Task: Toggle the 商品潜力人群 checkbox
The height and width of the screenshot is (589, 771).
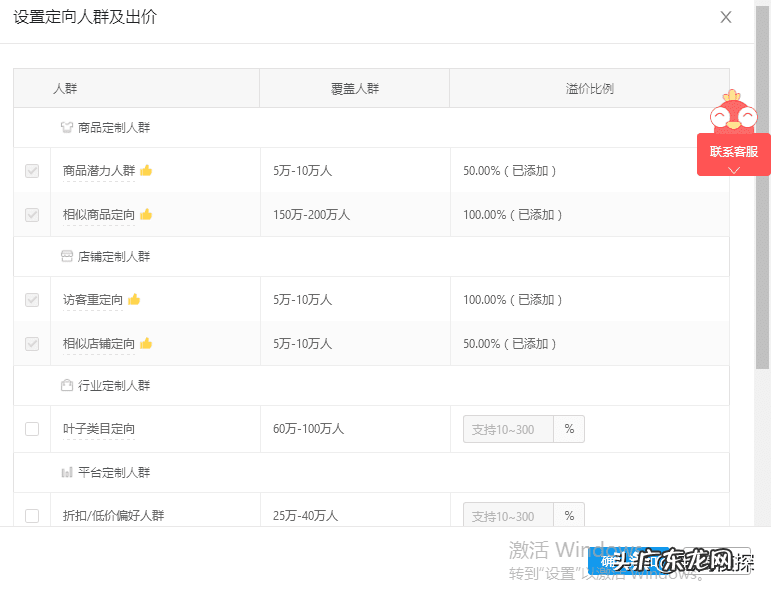Action: coord(32,171)
